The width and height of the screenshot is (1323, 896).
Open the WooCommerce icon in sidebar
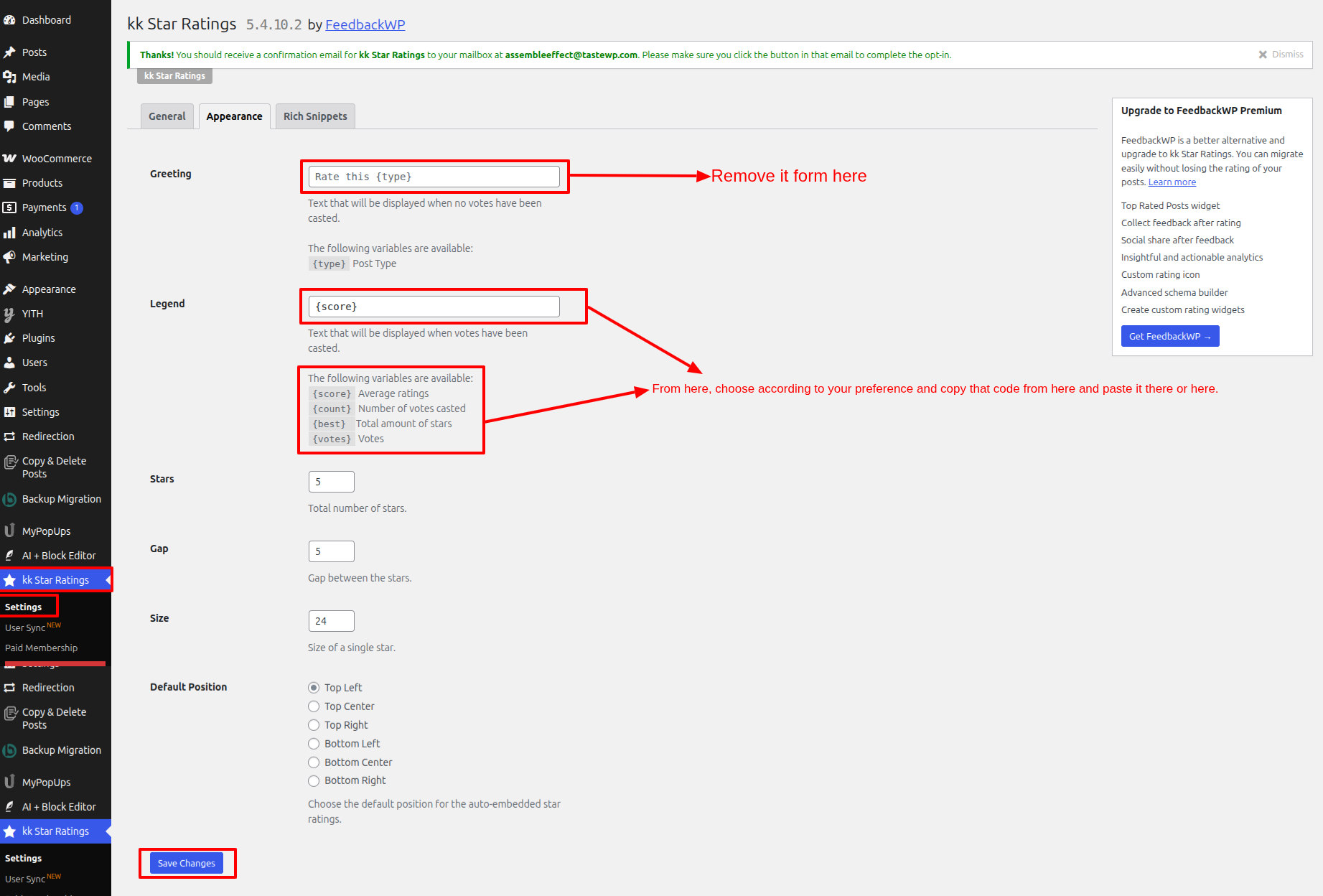point(9,159)
